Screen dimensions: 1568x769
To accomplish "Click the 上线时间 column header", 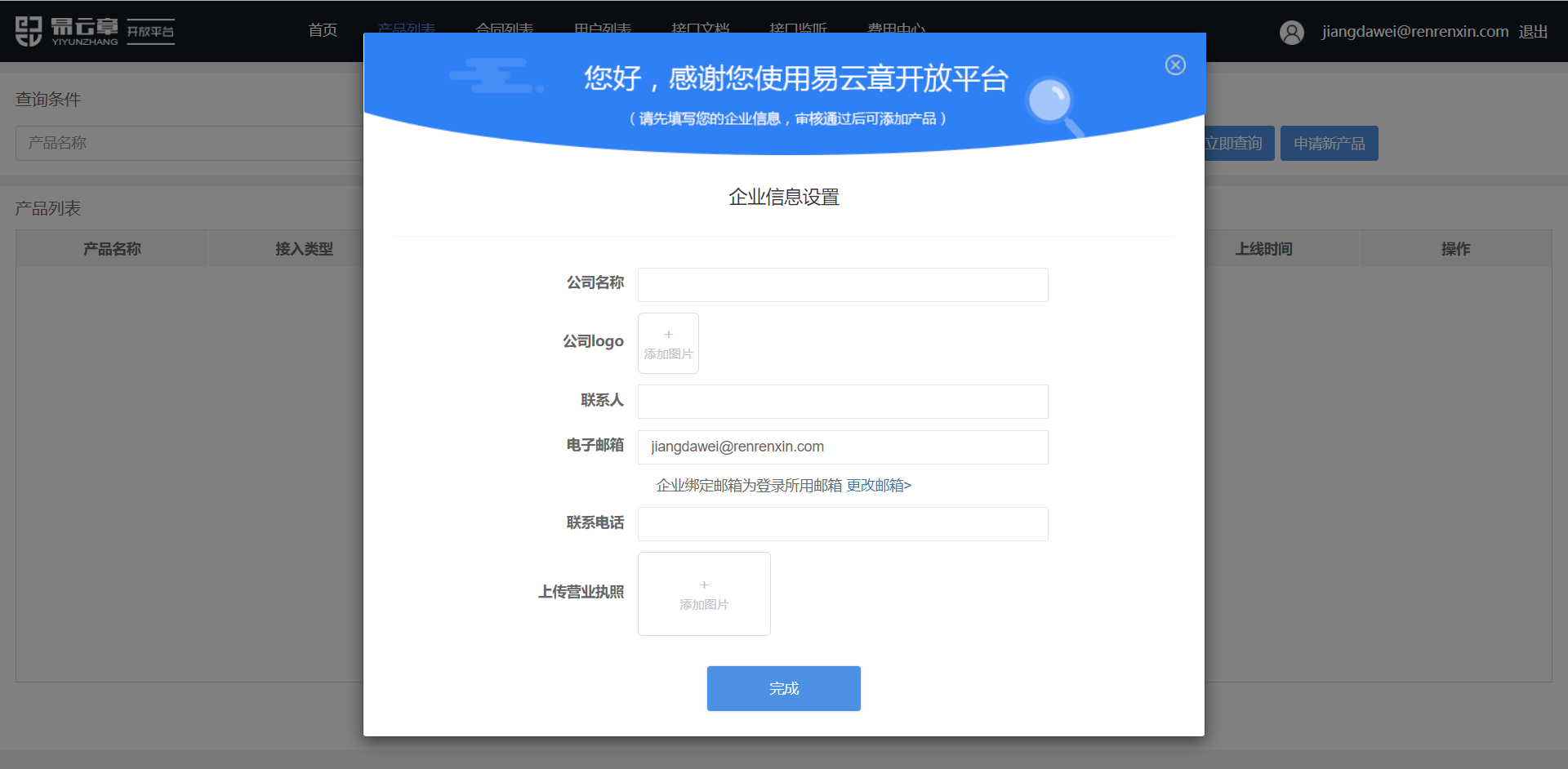I will tap(1263, 249).
